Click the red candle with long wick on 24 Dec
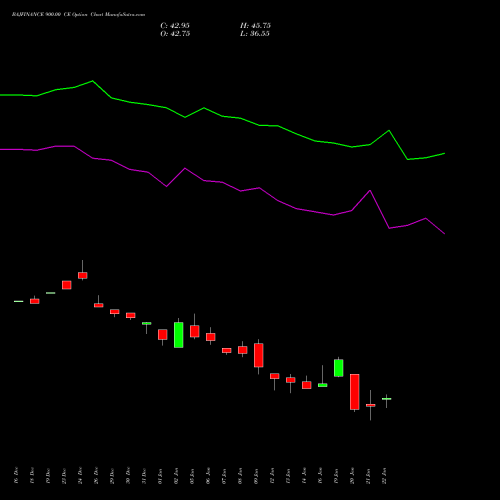The height and width of the screenshot is (500, 500). [83, 275]
